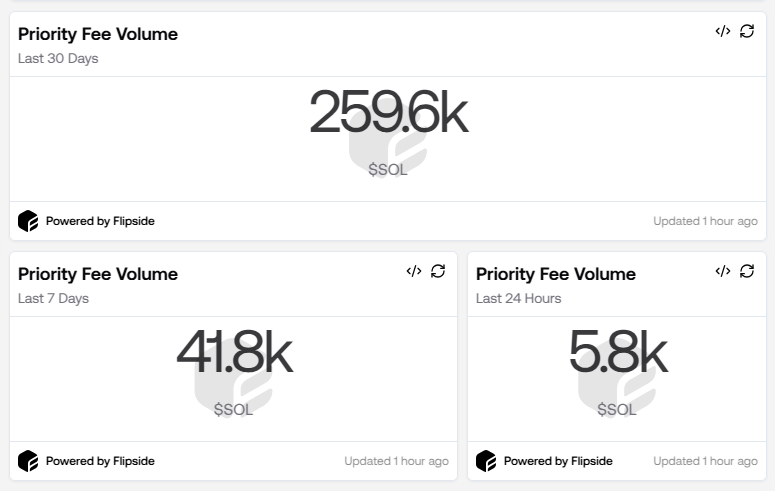Open Powered by Flipside link, 30 Days card
775x491 pixels.
100,221
